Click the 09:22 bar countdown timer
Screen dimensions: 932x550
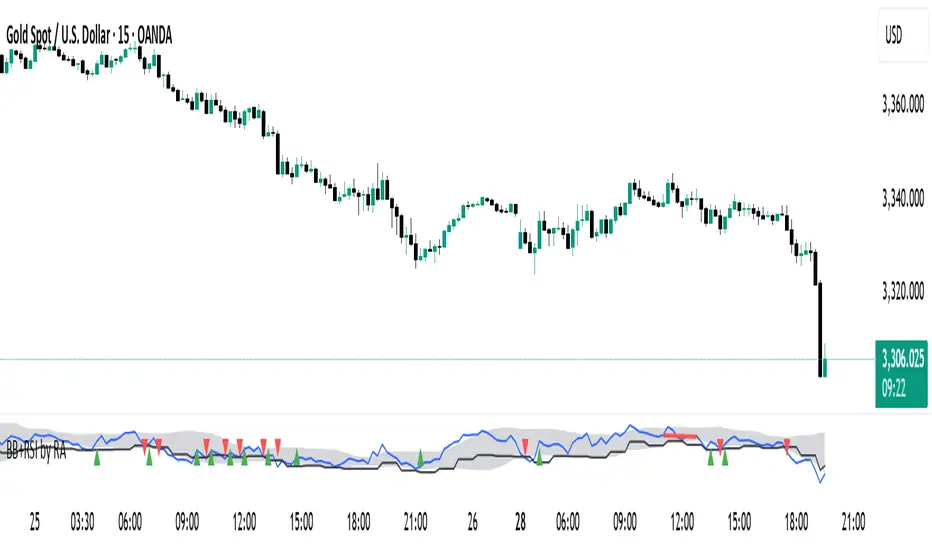tap(893, 389)
